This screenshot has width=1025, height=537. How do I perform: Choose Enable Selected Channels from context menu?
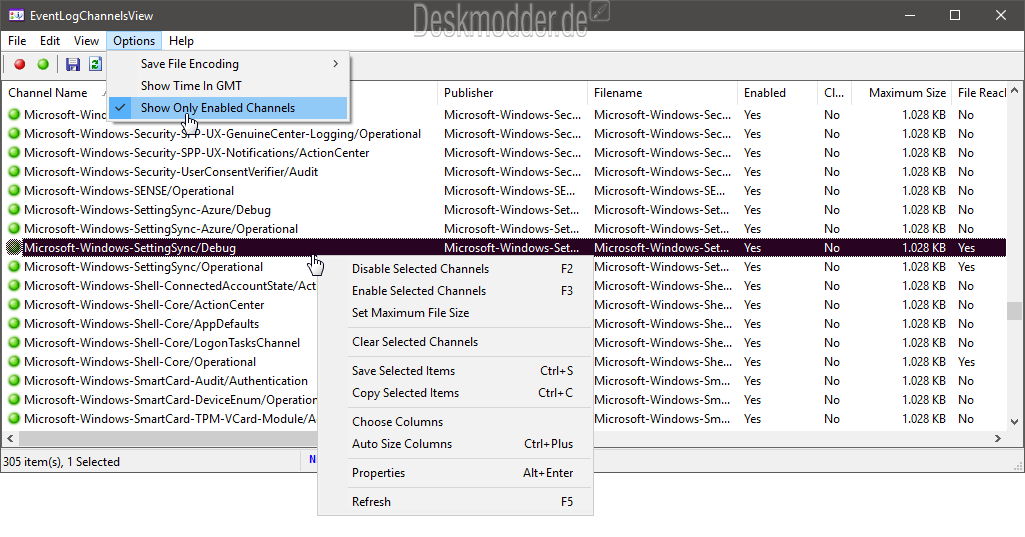456,291
